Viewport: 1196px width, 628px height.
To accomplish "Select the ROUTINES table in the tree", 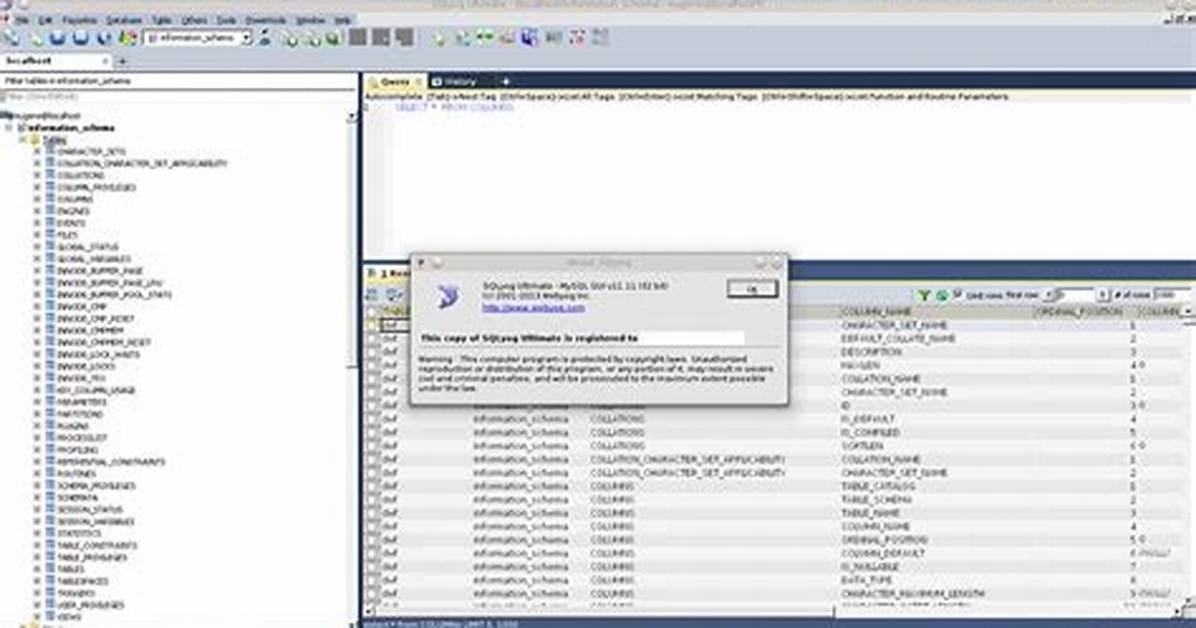I will tap(76, 474).
